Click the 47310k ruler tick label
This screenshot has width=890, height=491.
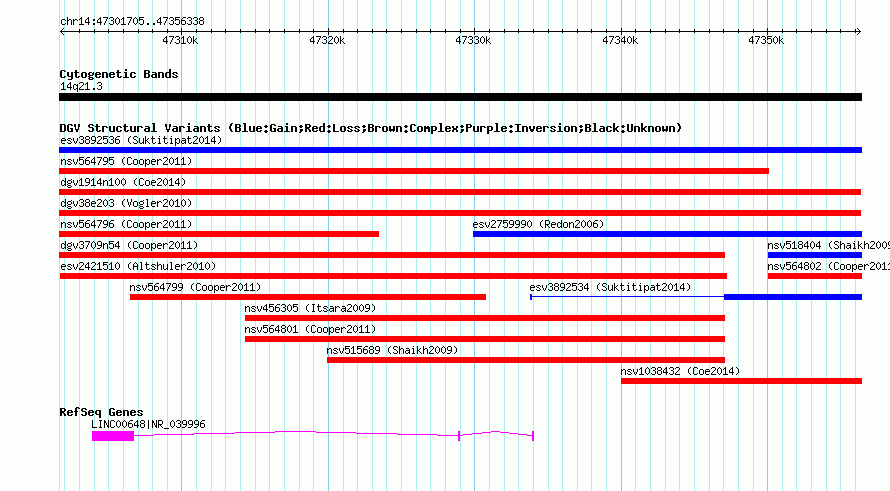pyautogui.click(x=180, y=40)
